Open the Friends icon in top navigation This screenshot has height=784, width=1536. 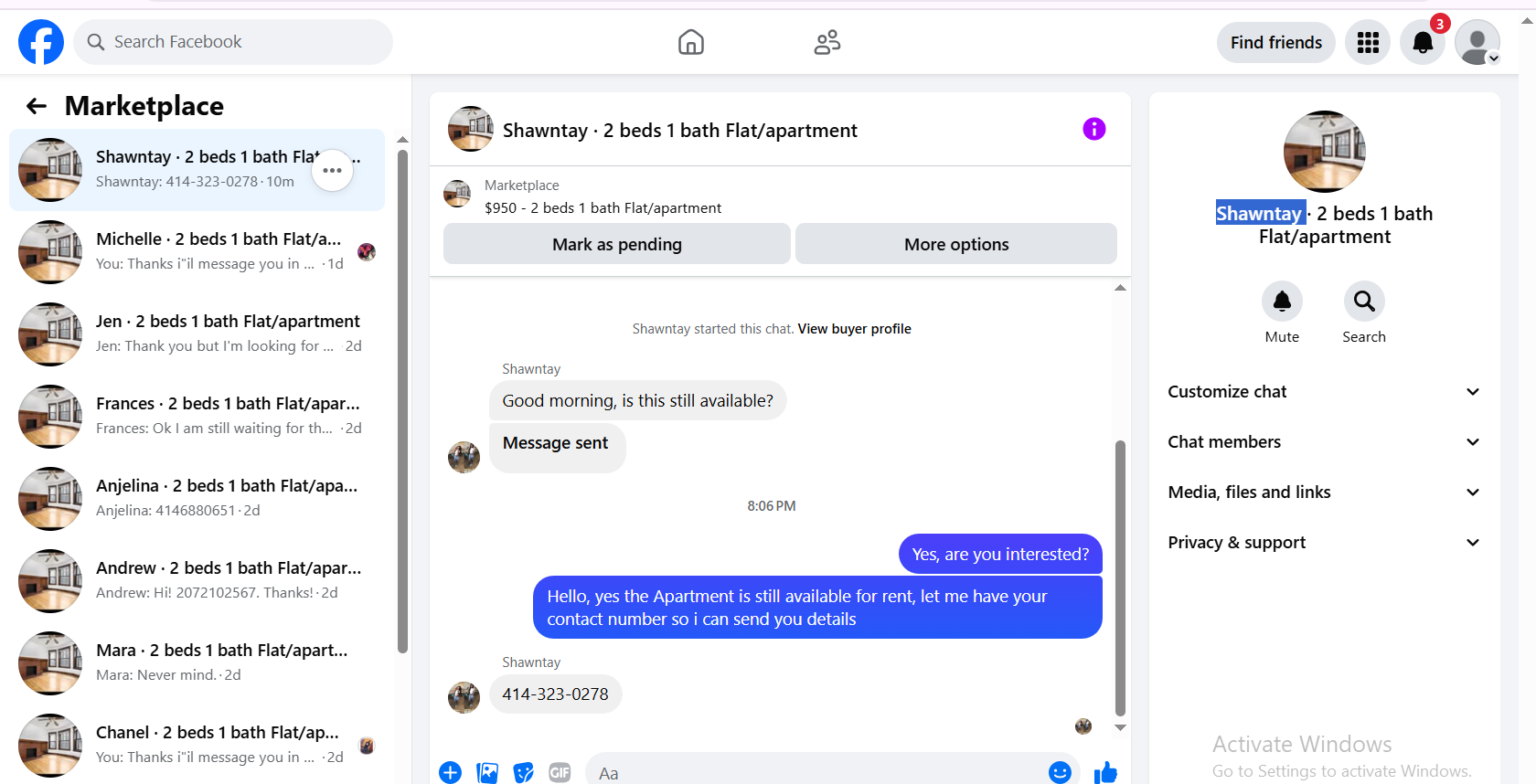[x=827, y=42]
